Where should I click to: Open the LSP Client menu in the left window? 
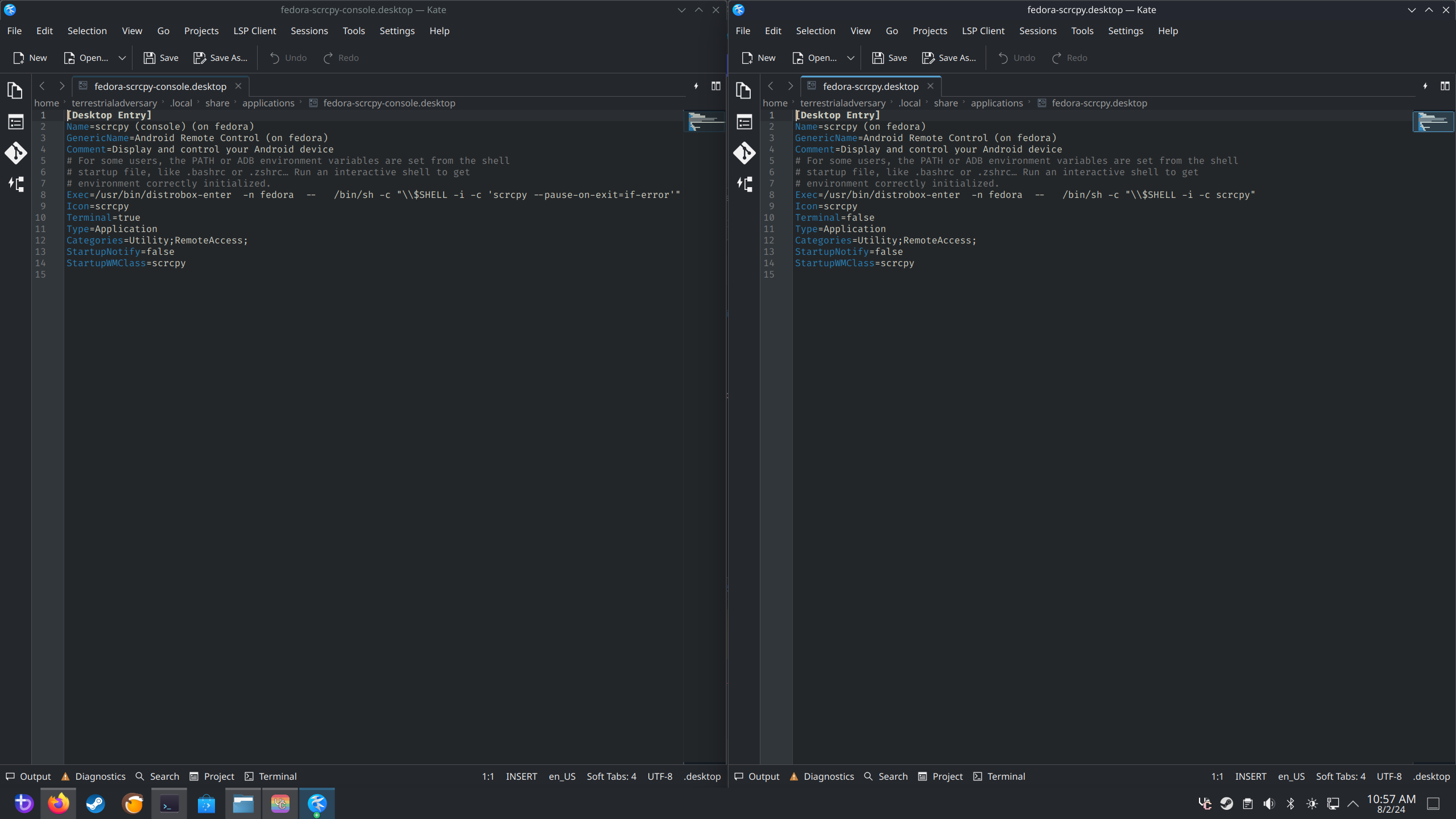[254, 31]
